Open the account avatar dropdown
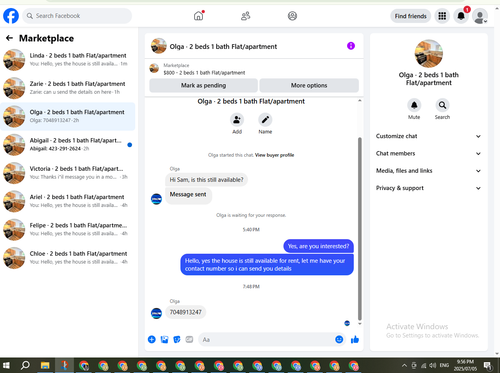 (x=480, y=16)
